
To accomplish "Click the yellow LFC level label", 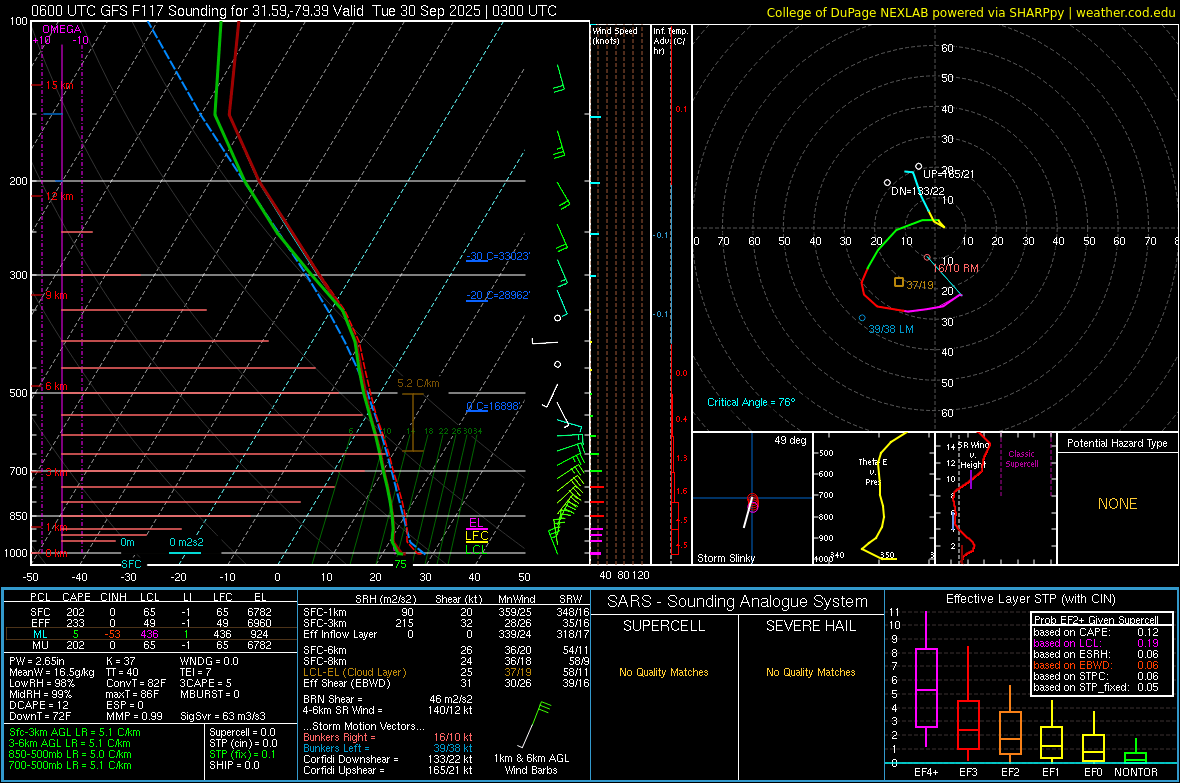I will [476, 535].
